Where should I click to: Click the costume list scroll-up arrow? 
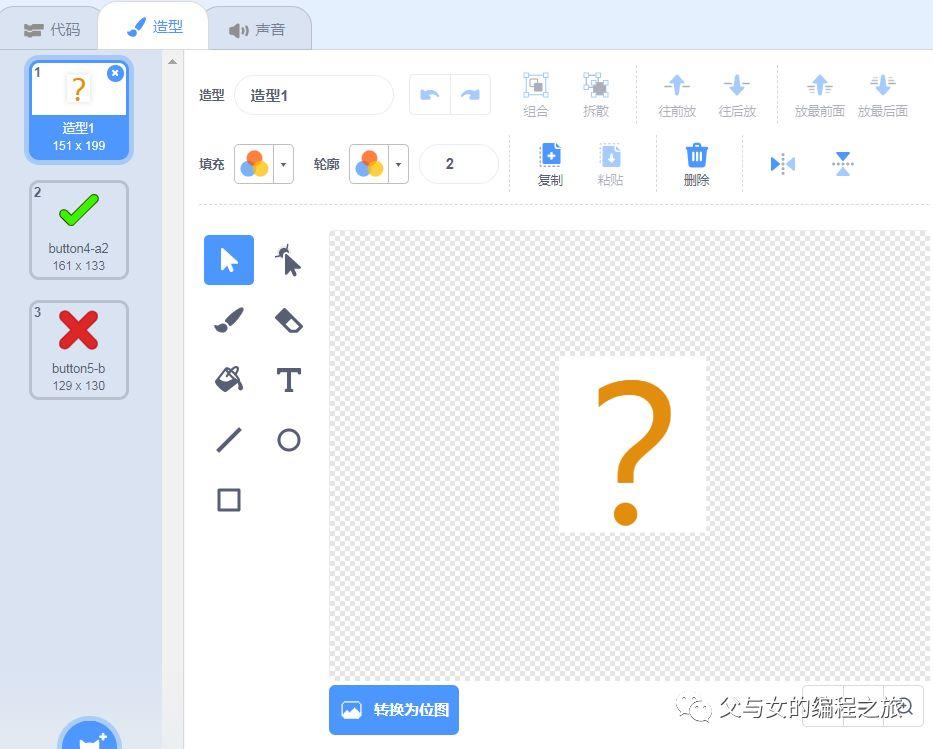point(173,62)
